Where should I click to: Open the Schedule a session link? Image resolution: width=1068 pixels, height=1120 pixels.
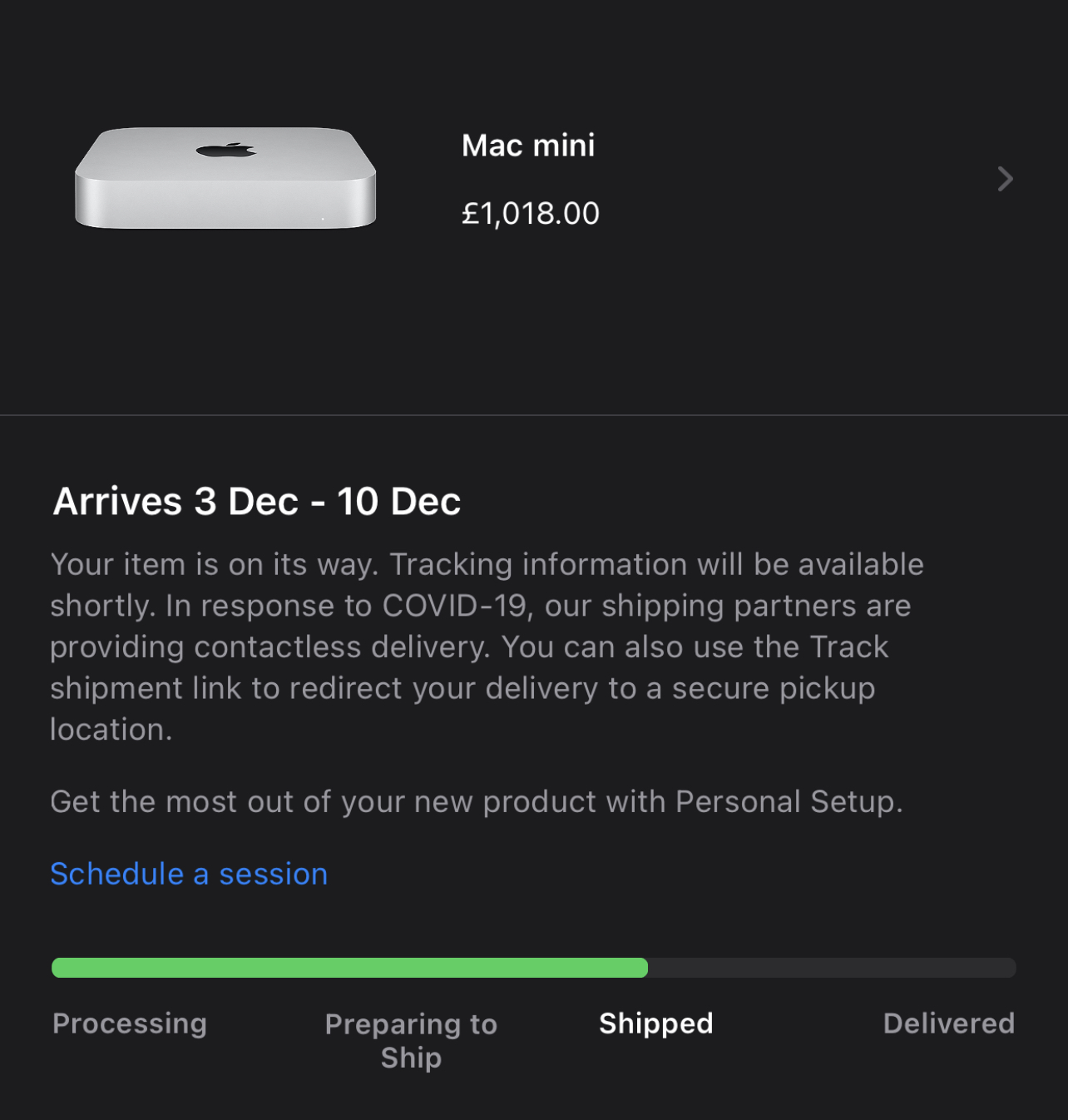pos(189,874)
